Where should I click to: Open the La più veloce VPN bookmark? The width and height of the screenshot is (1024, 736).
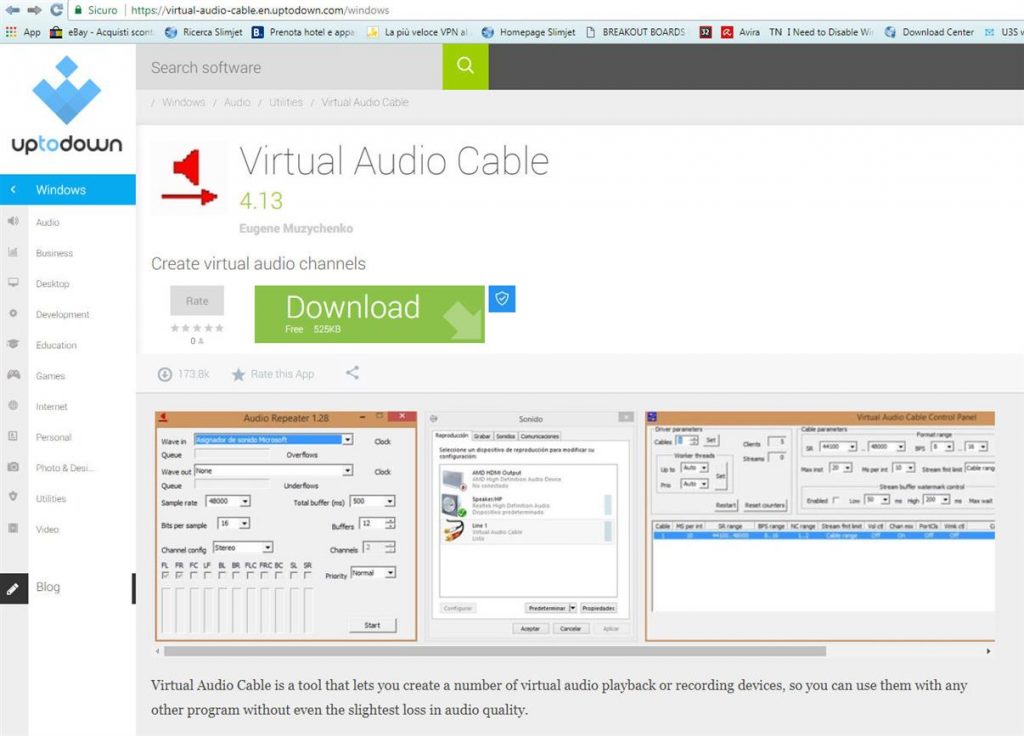[x=417, y=31]
